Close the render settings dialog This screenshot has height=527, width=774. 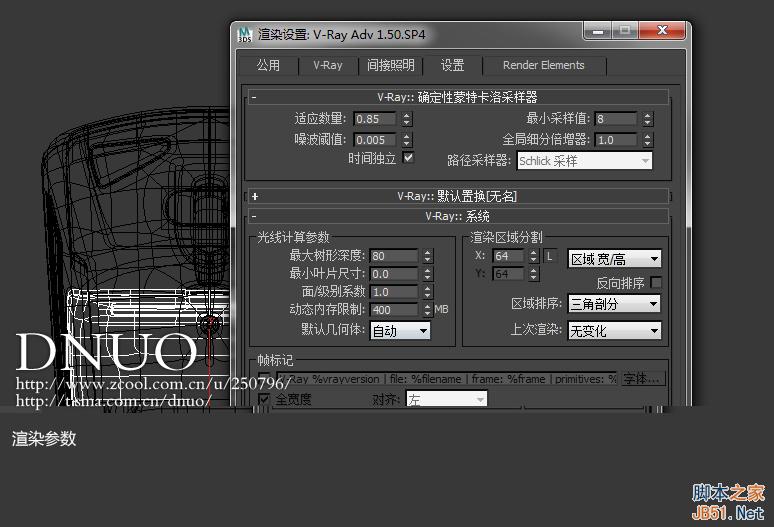[662, 31]
